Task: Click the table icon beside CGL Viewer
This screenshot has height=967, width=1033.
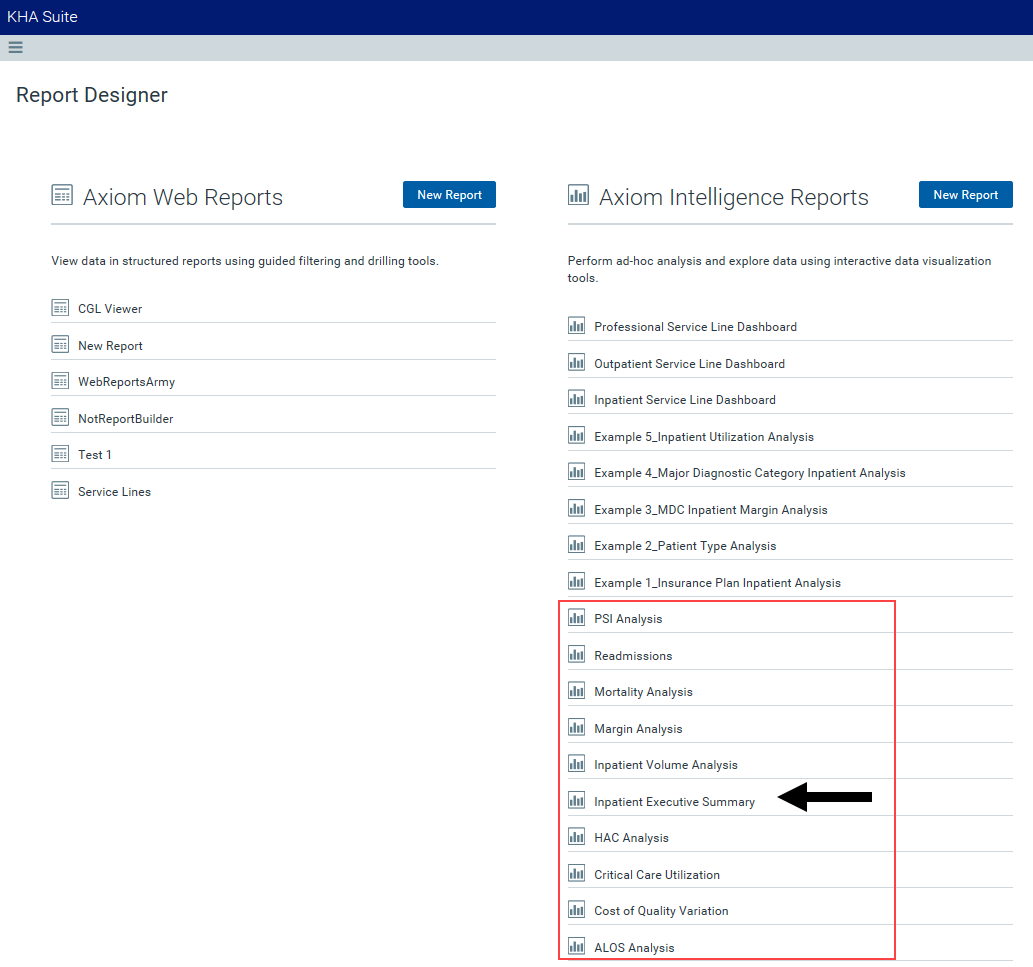Action: [x=61, y=308]
